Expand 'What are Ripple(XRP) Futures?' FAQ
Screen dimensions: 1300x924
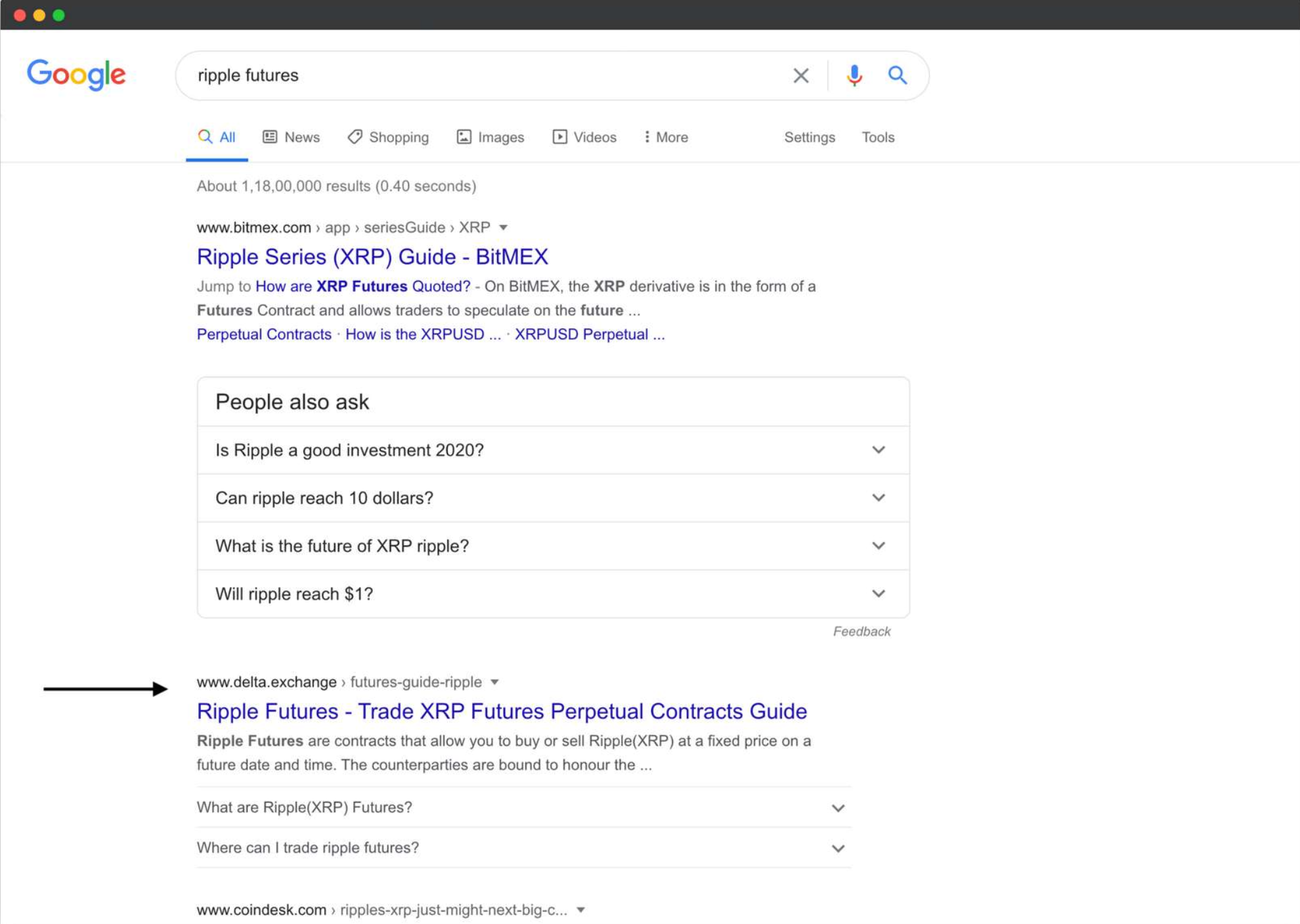pos(523,807)
